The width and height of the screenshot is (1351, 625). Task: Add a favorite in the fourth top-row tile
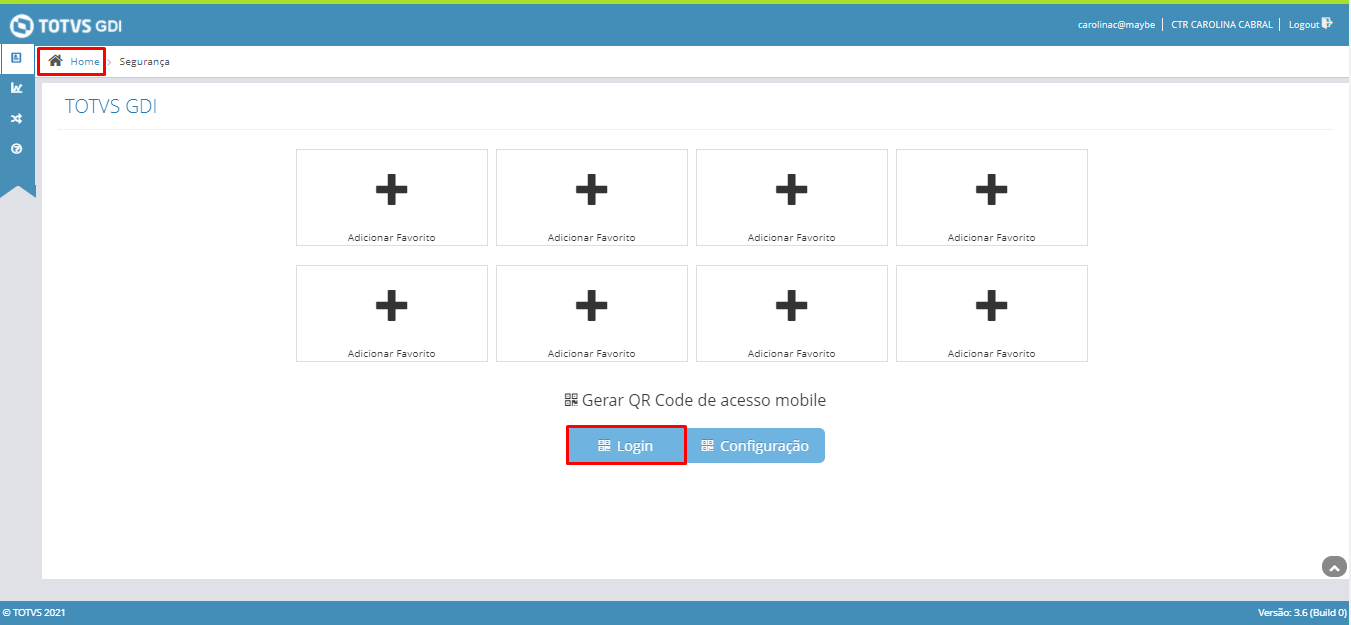pos(992,197)
